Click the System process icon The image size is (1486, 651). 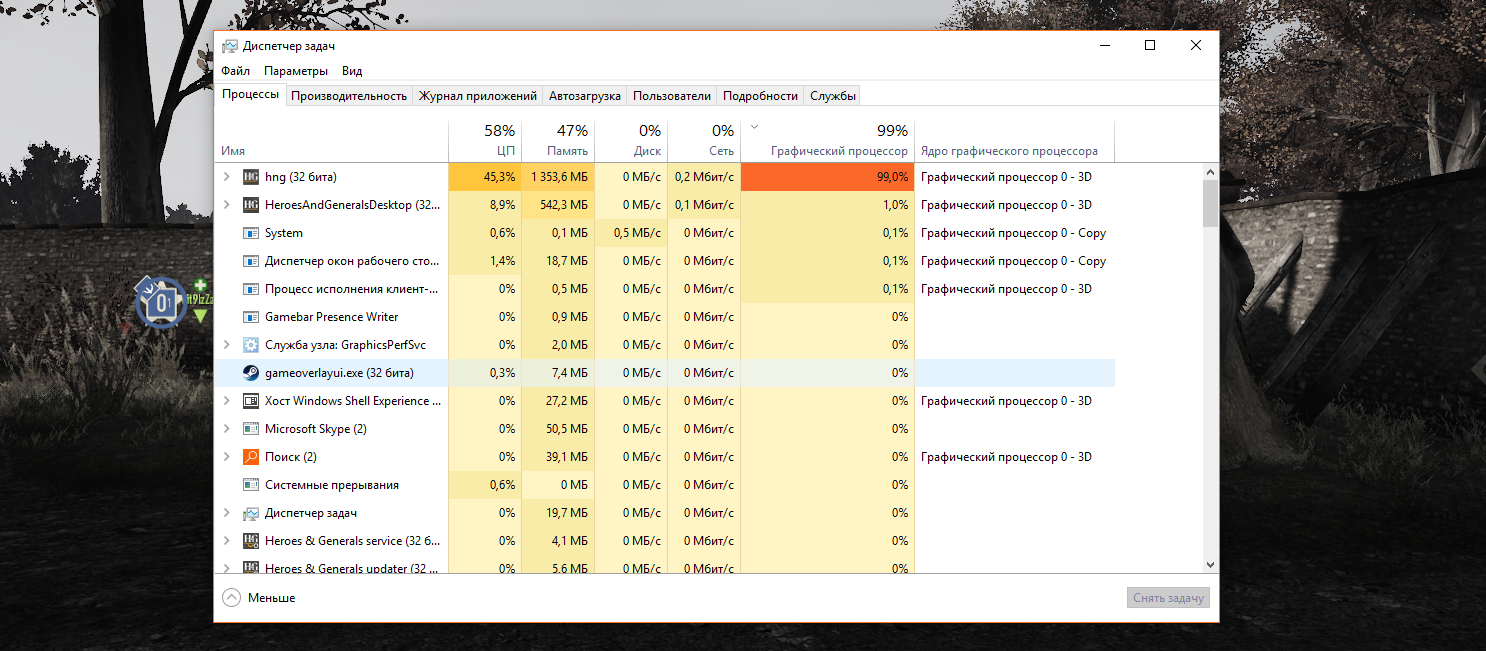(251, 233)
